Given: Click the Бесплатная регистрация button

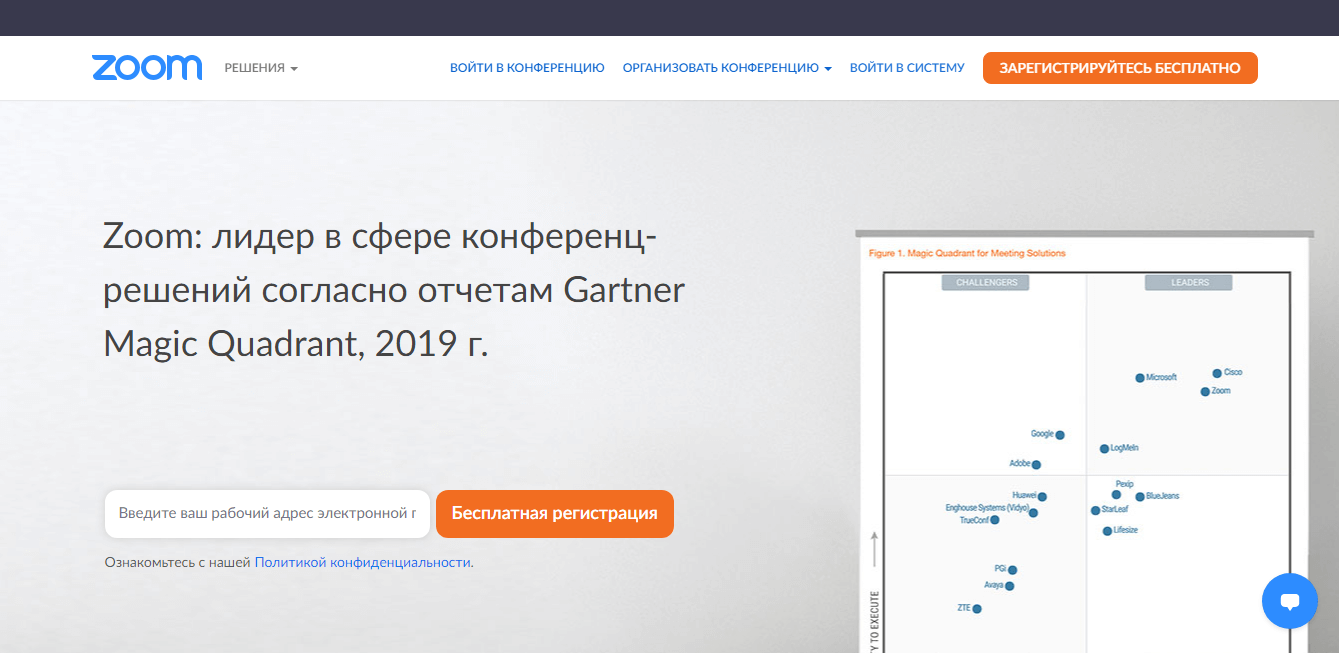Looking at the screenshot, I should [554, 514].
